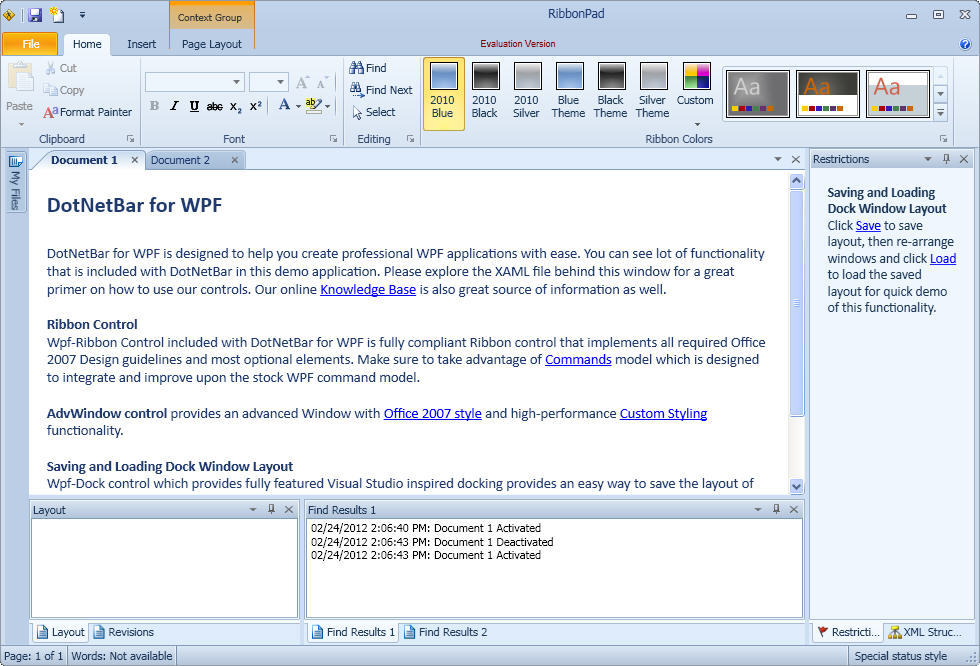This screenshot has width=980, height=666.
Task: Switch to the XML Structure tab
Action: [926, 632]
